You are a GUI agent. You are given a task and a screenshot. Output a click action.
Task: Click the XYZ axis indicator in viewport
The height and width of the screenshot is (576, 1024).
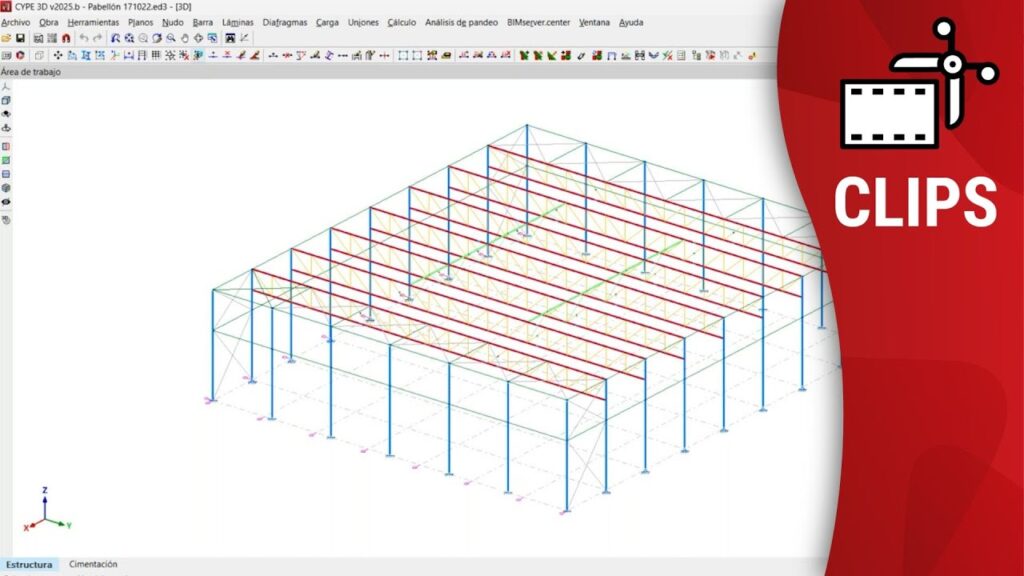[47, 511]
